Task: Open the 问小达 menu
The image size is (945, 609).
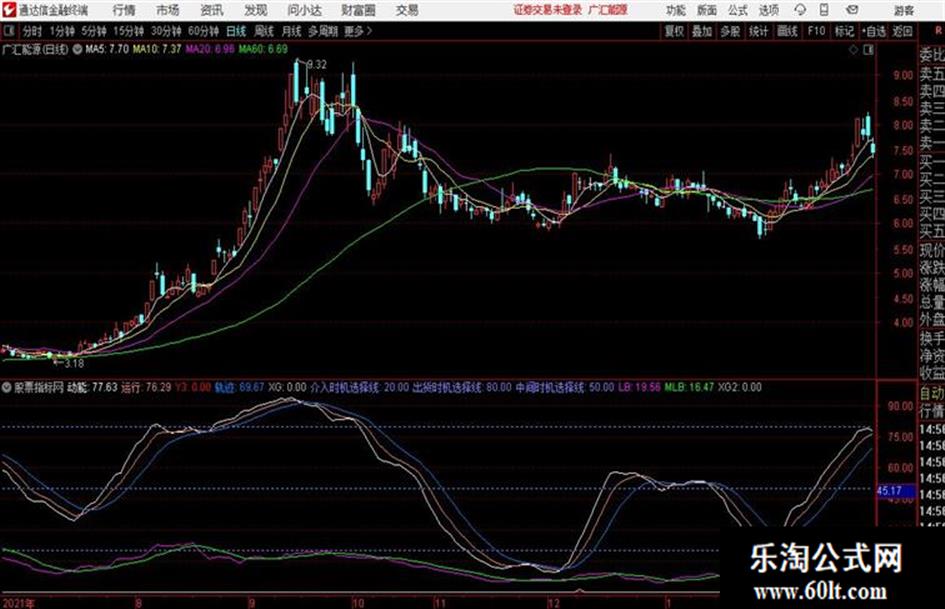Action: [305, 10]
